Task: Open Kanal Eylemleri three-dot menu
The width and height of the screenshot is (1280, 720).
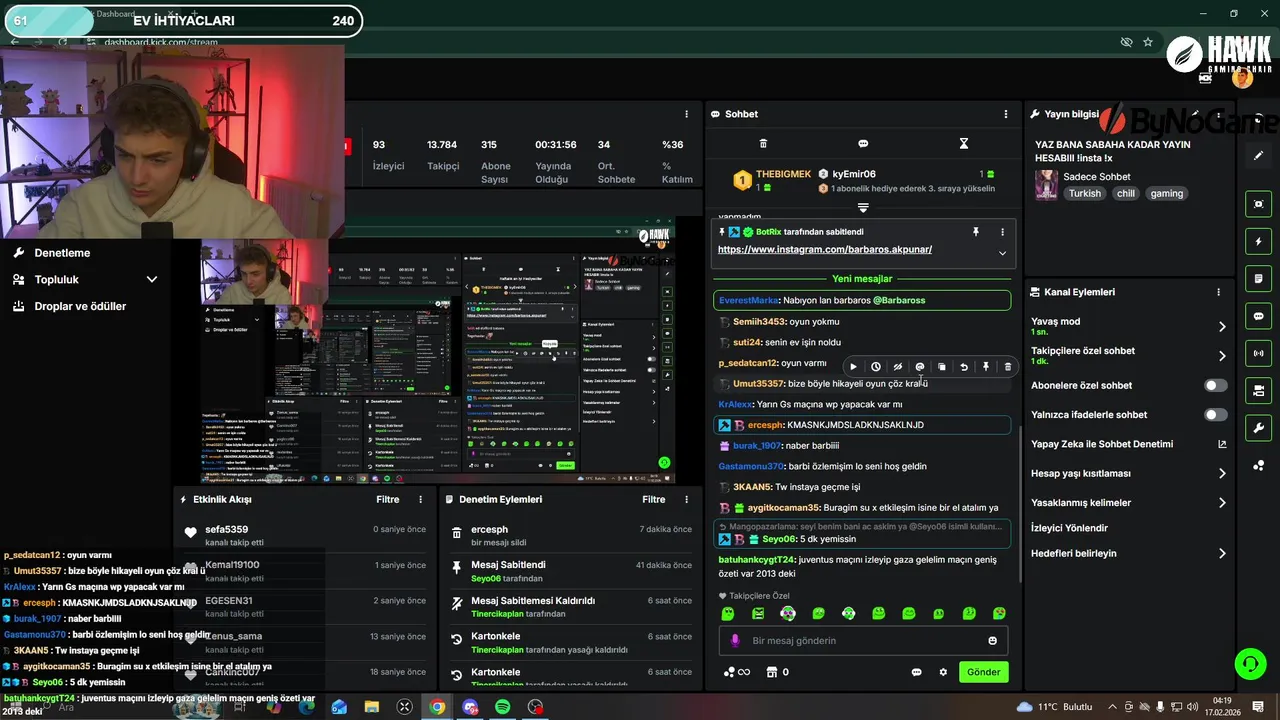Action: (1218, 292)
